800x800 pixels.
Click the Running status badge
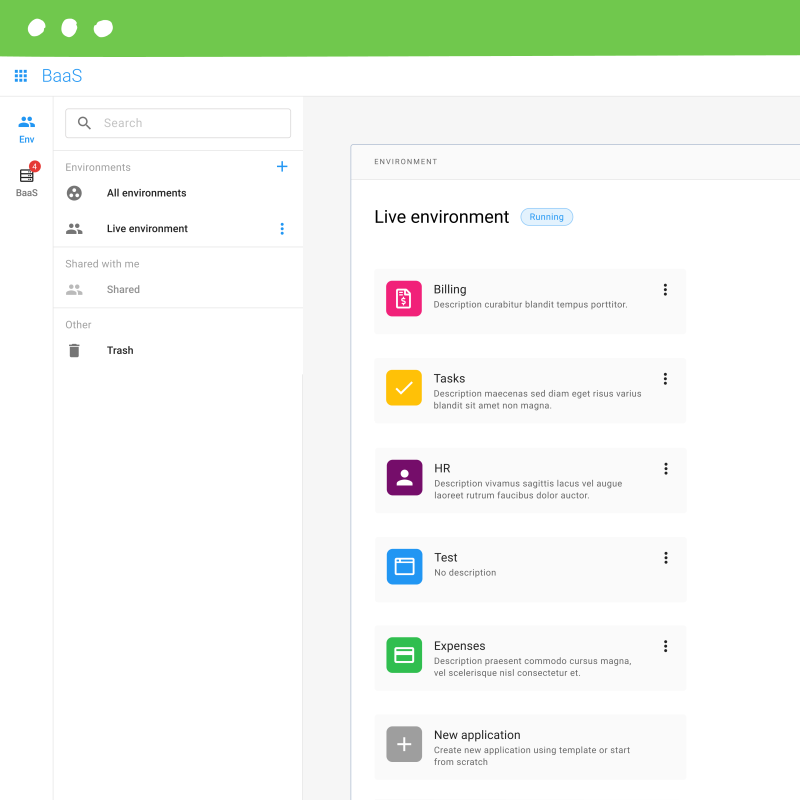pos(546,217)
